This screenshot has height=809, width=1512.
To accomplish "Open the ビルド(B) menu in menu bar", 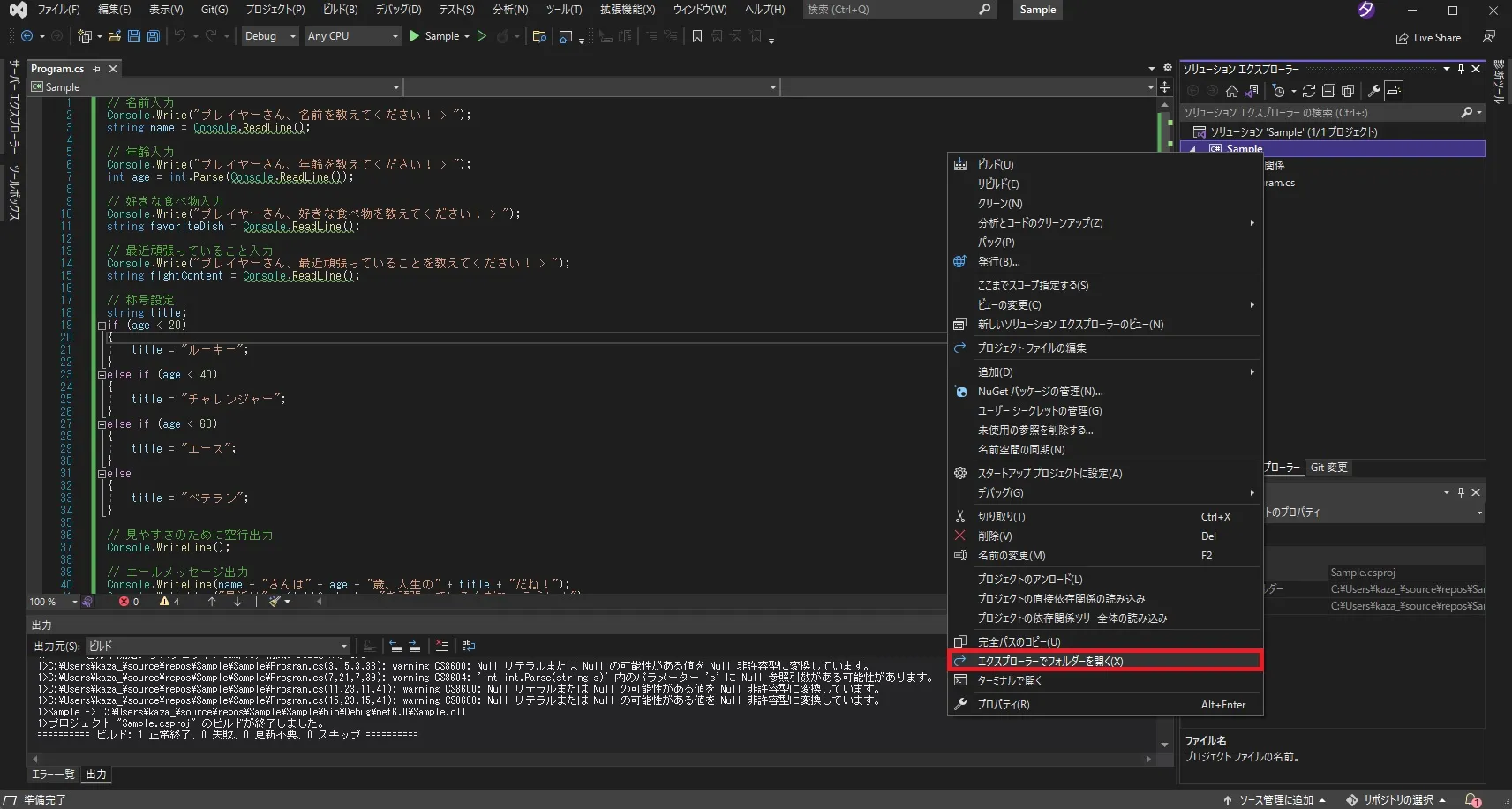I will coord(340,10).
